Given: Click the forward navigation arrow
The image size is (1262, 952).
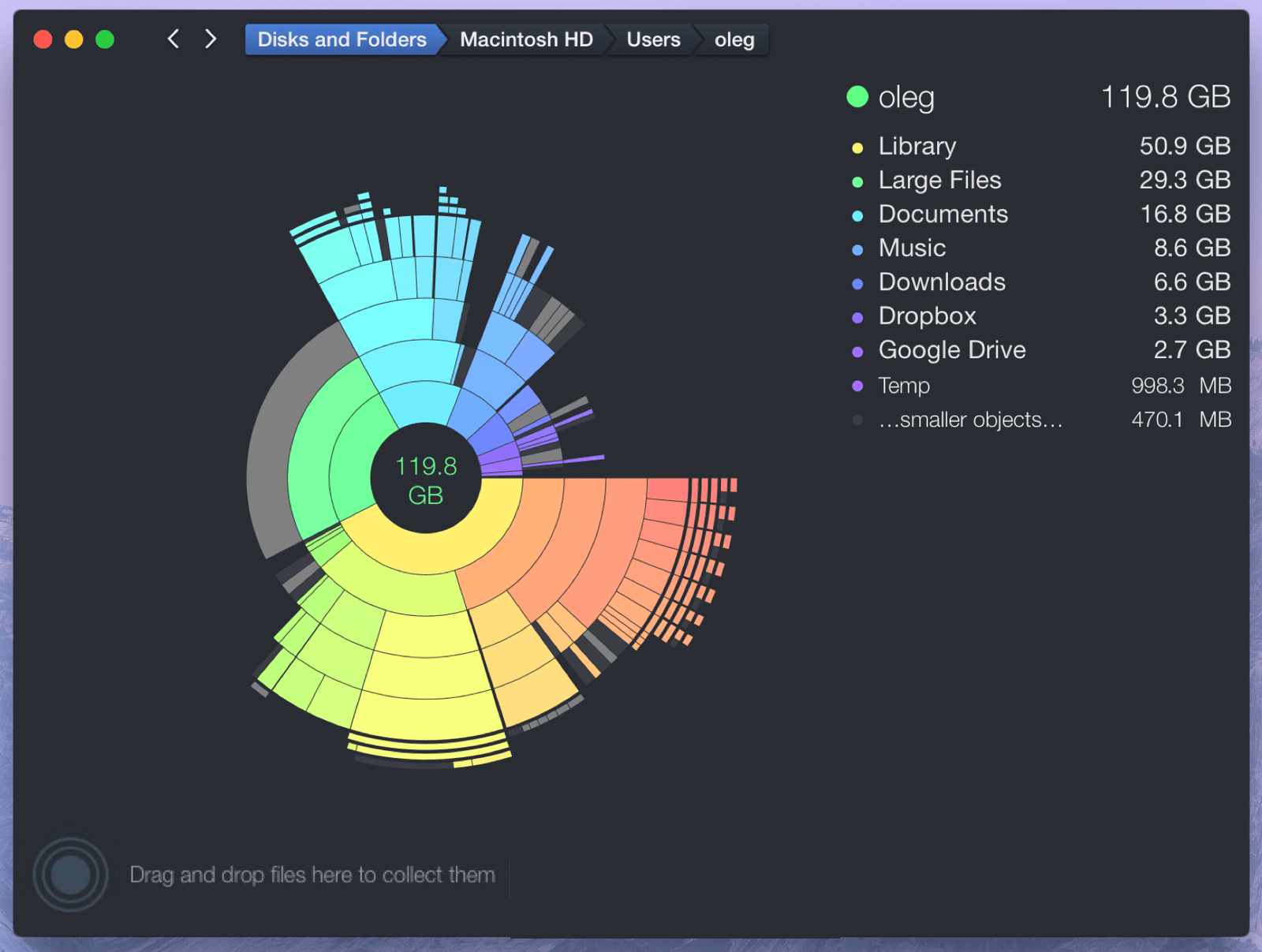Looking at the screenshot, I should click(x=210, y=39).
